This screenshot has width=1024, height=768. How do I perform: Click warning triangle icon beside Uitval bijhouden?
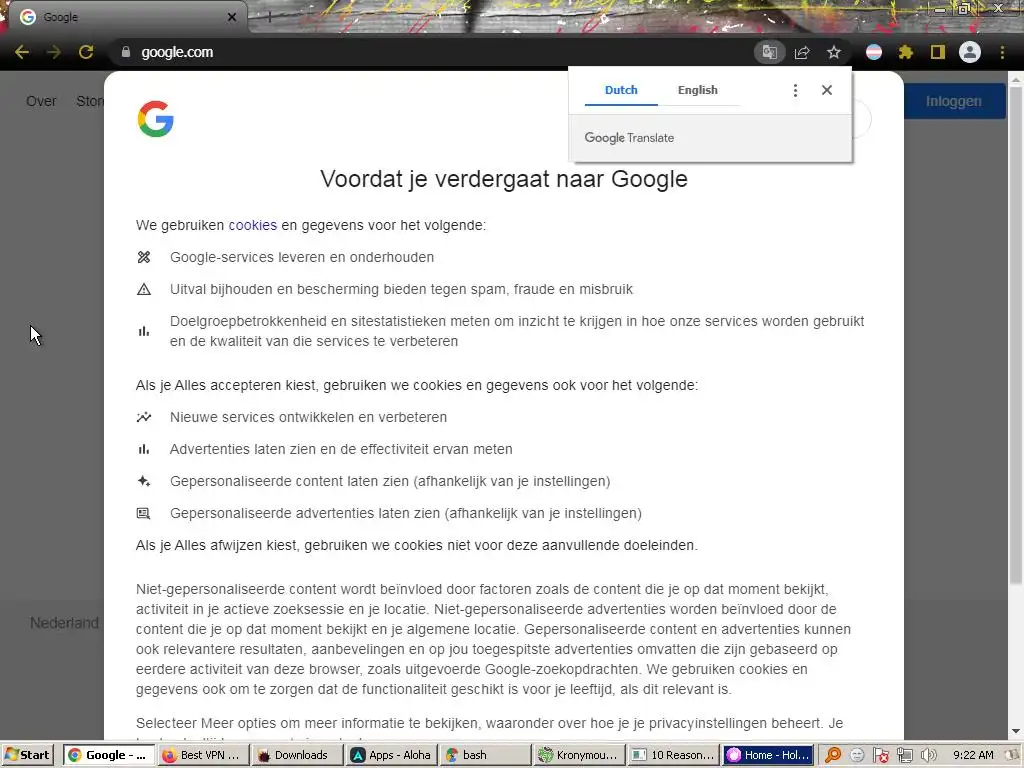pyautogui.click(x=144, y=289)
